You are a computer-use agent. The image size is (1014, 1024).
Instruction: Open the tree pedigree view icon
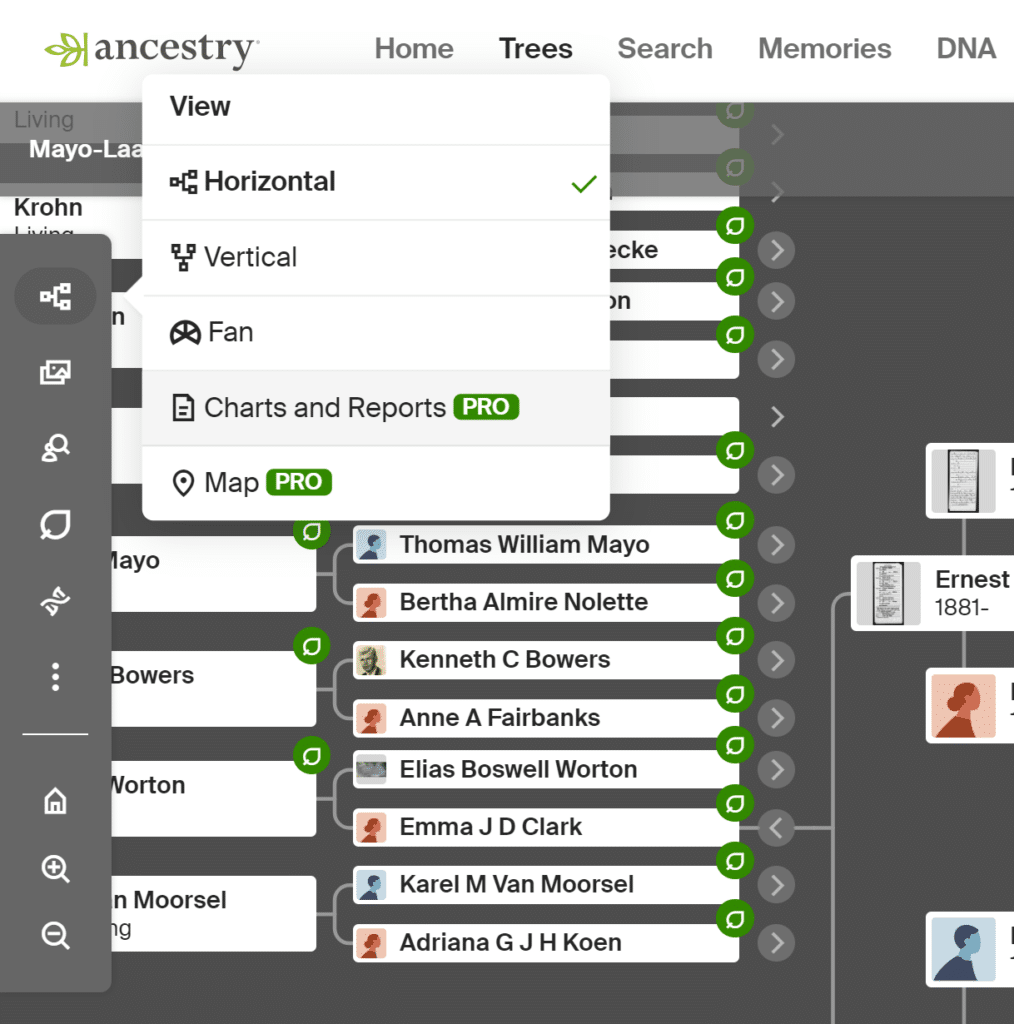[55, 296]
